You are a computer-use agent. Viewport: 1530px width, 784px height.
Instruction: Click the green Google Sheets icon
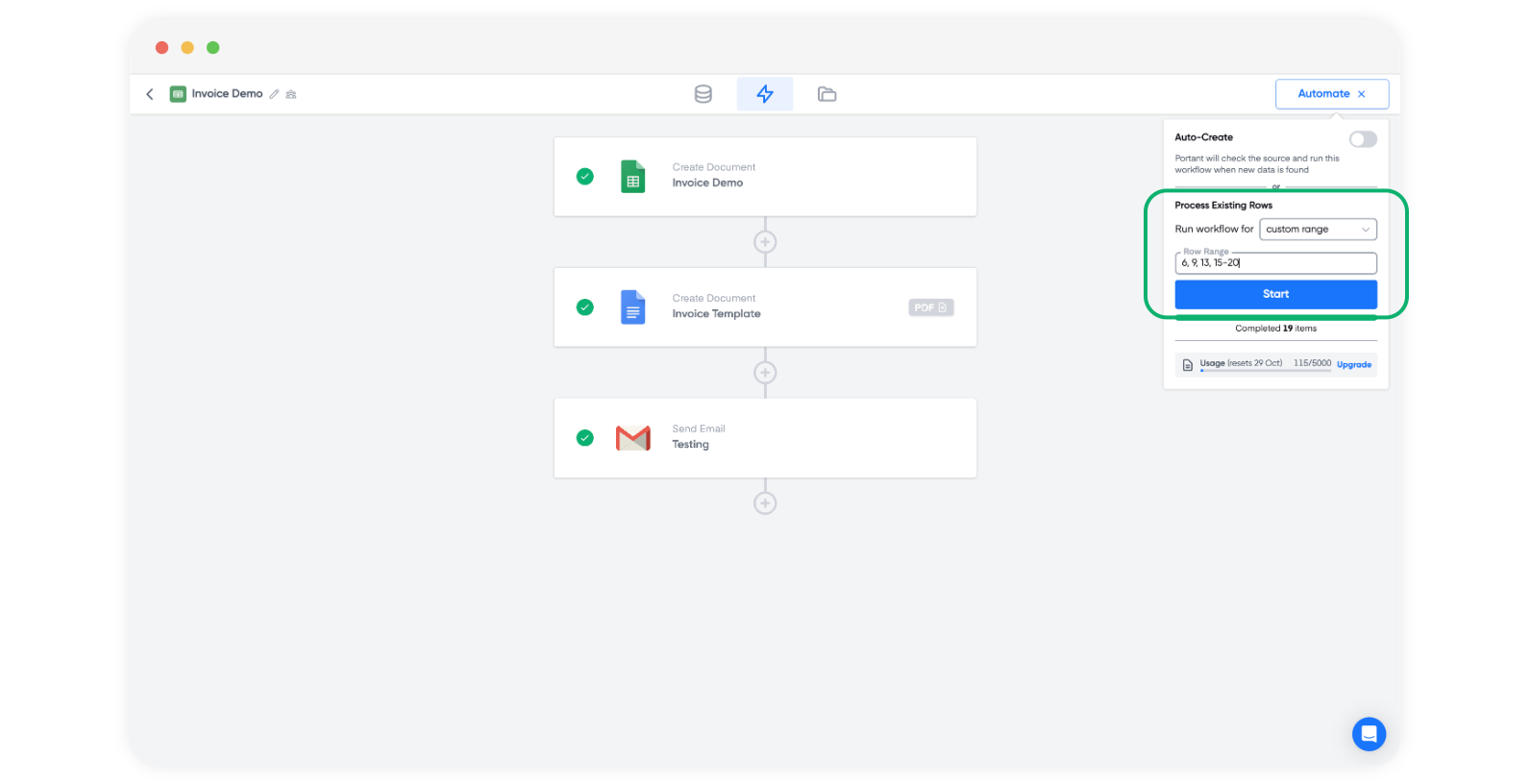coord(632,177)
